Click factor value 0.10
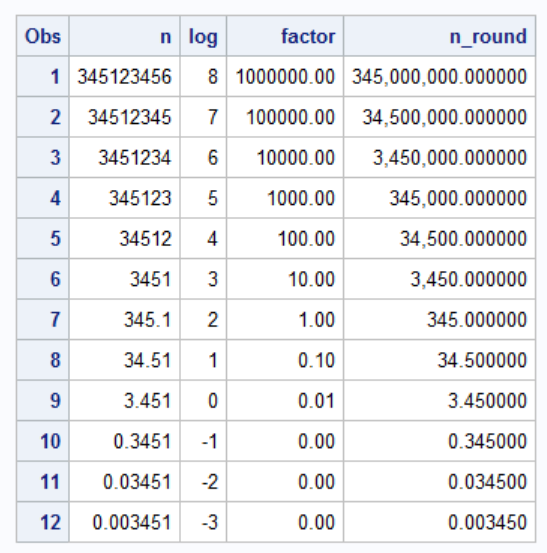Screen dimensions: 547x553 coord(285,360)
